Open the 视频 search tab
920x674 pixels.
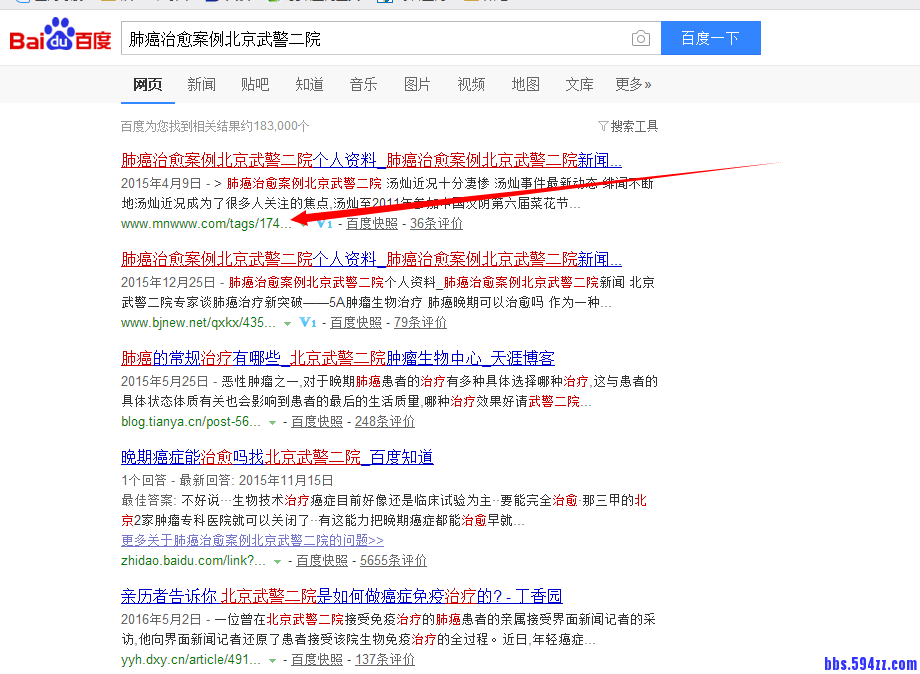(471, 85)
